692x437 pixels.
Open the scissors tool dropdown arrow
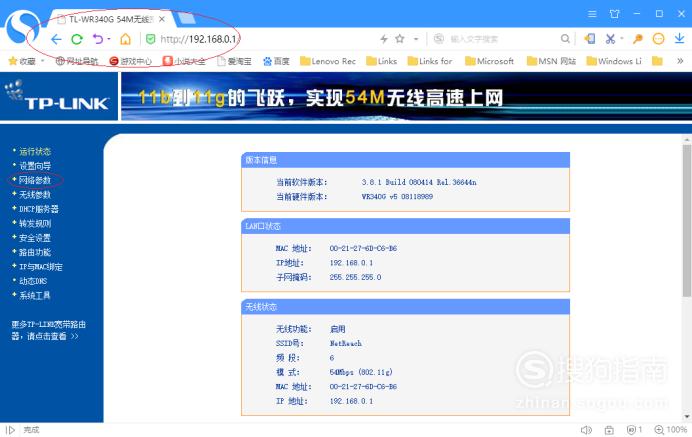[x=621, y=38]
